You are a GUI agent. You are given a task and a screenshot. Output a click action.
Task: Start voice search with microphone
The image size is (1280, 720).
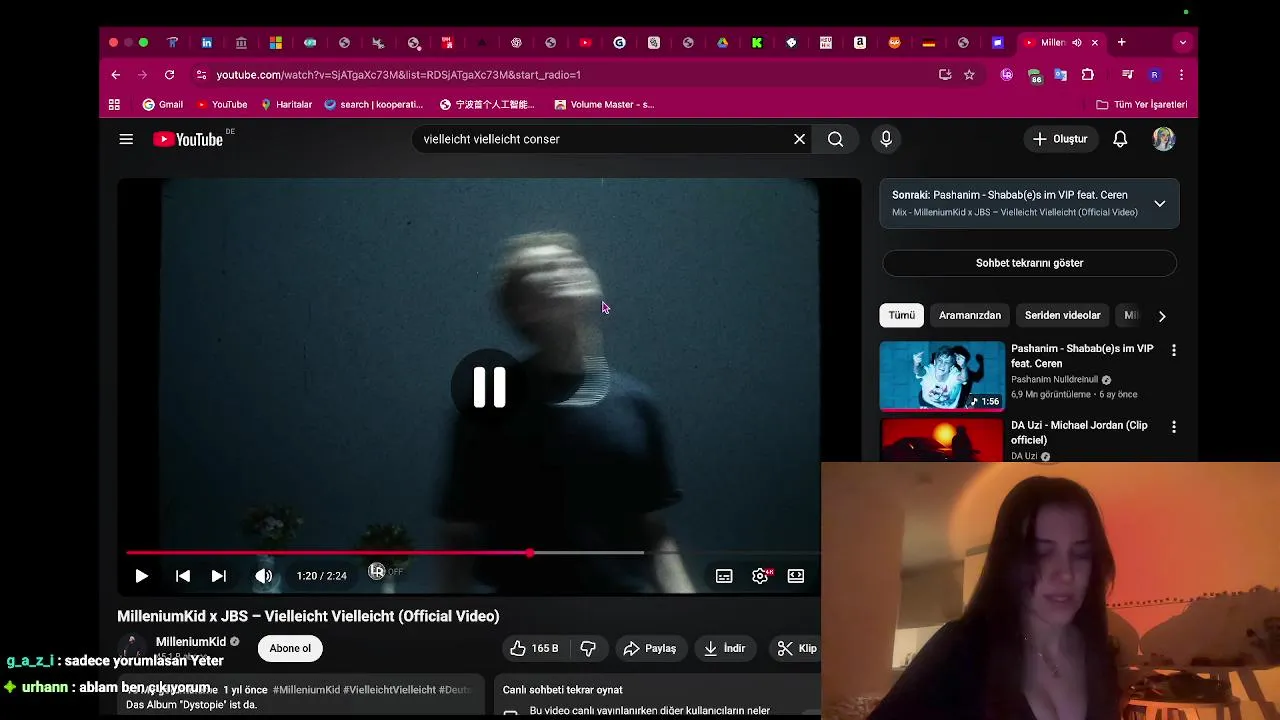point(886,139)
